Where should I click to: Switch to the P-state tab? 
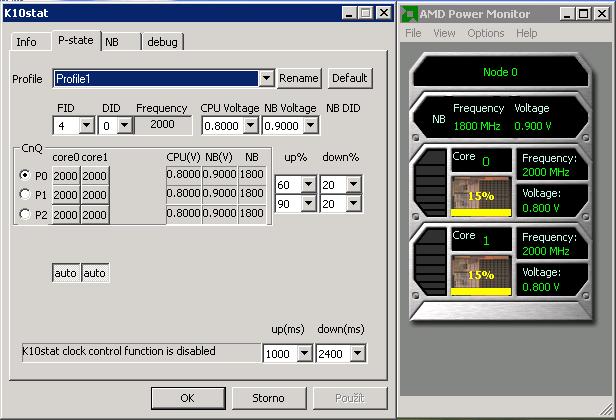click(76, 40)
